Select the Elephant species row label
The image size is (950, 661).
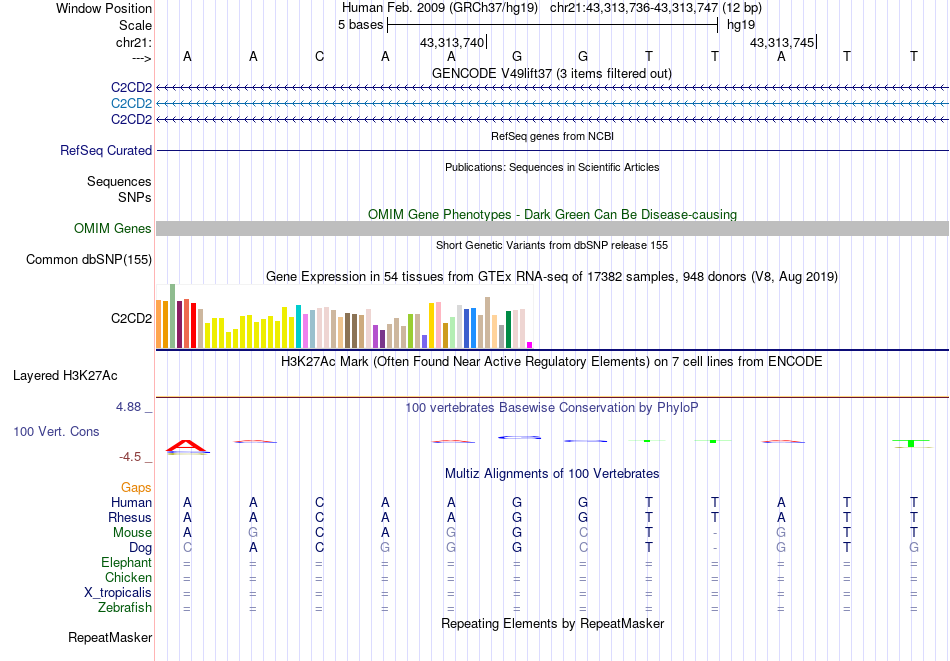127,562
